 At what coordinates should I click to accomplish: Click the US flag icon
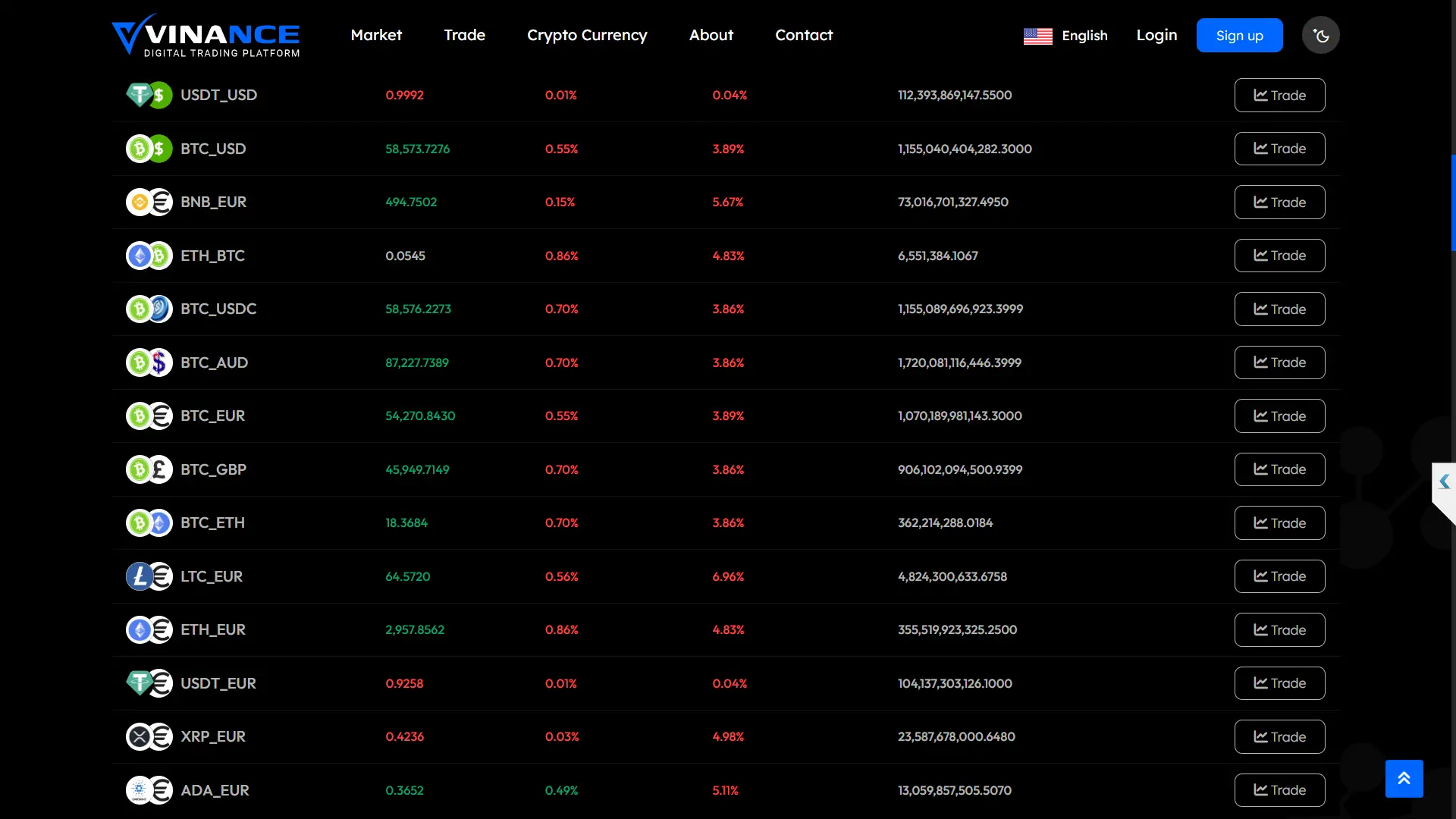(x=1037, y=36)
